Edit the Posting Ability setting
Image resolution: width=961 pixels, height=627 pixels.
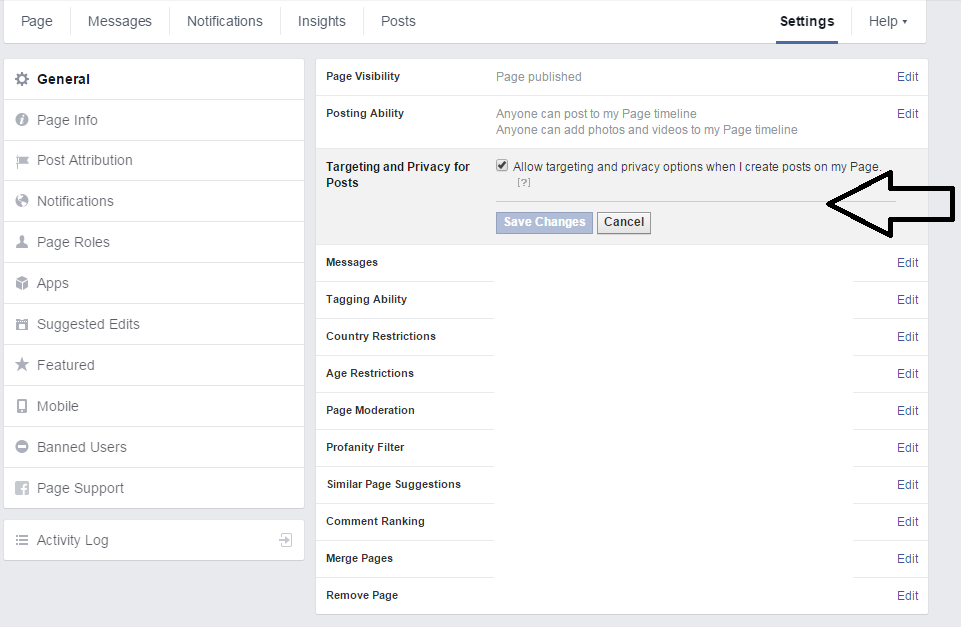(908, 113)
